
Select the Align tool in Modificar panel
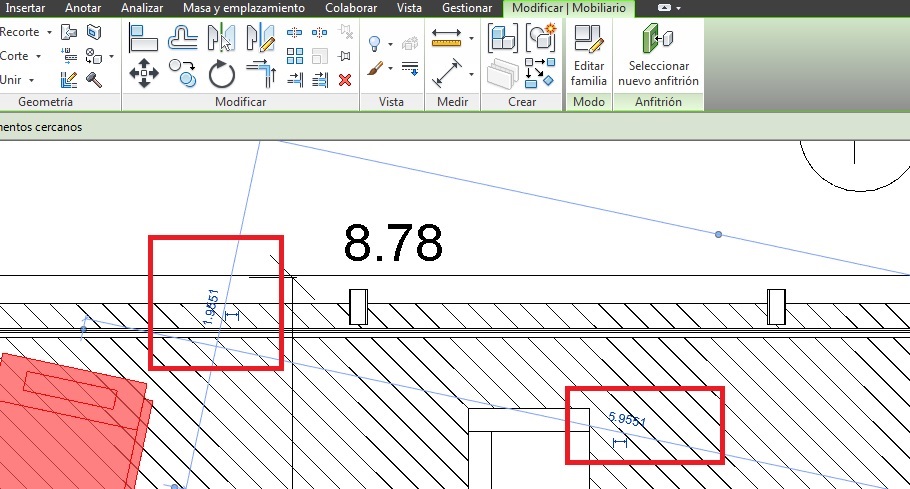[x=144, y=39]
